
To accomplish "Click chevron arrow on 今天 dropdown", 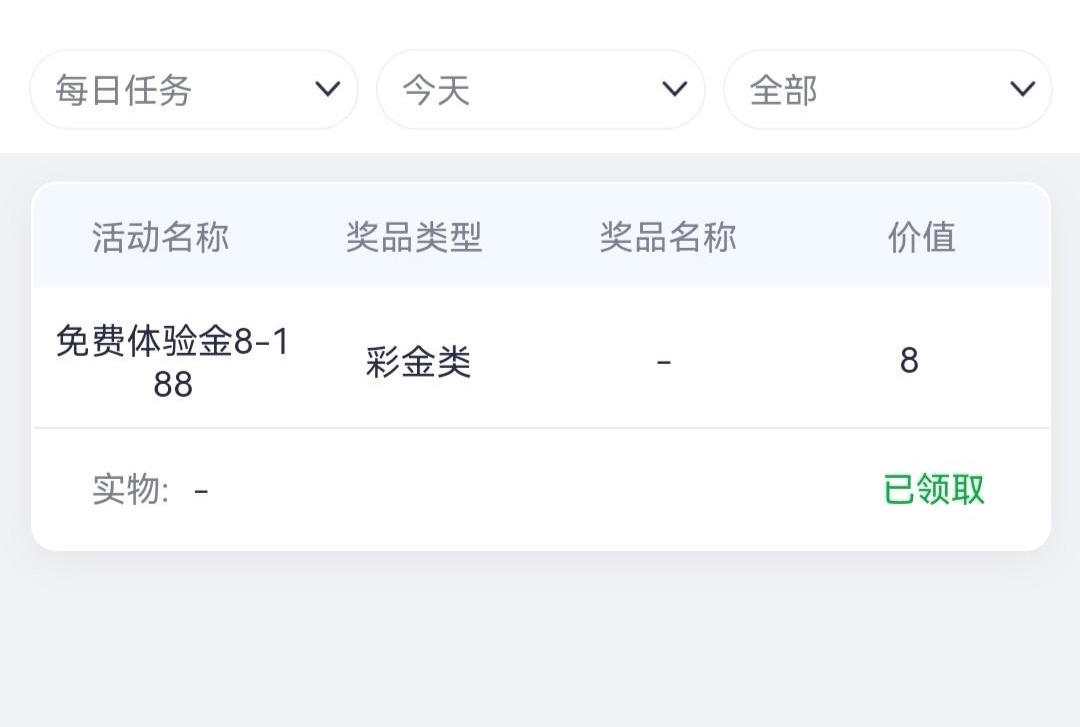I will tap(674, 90).
